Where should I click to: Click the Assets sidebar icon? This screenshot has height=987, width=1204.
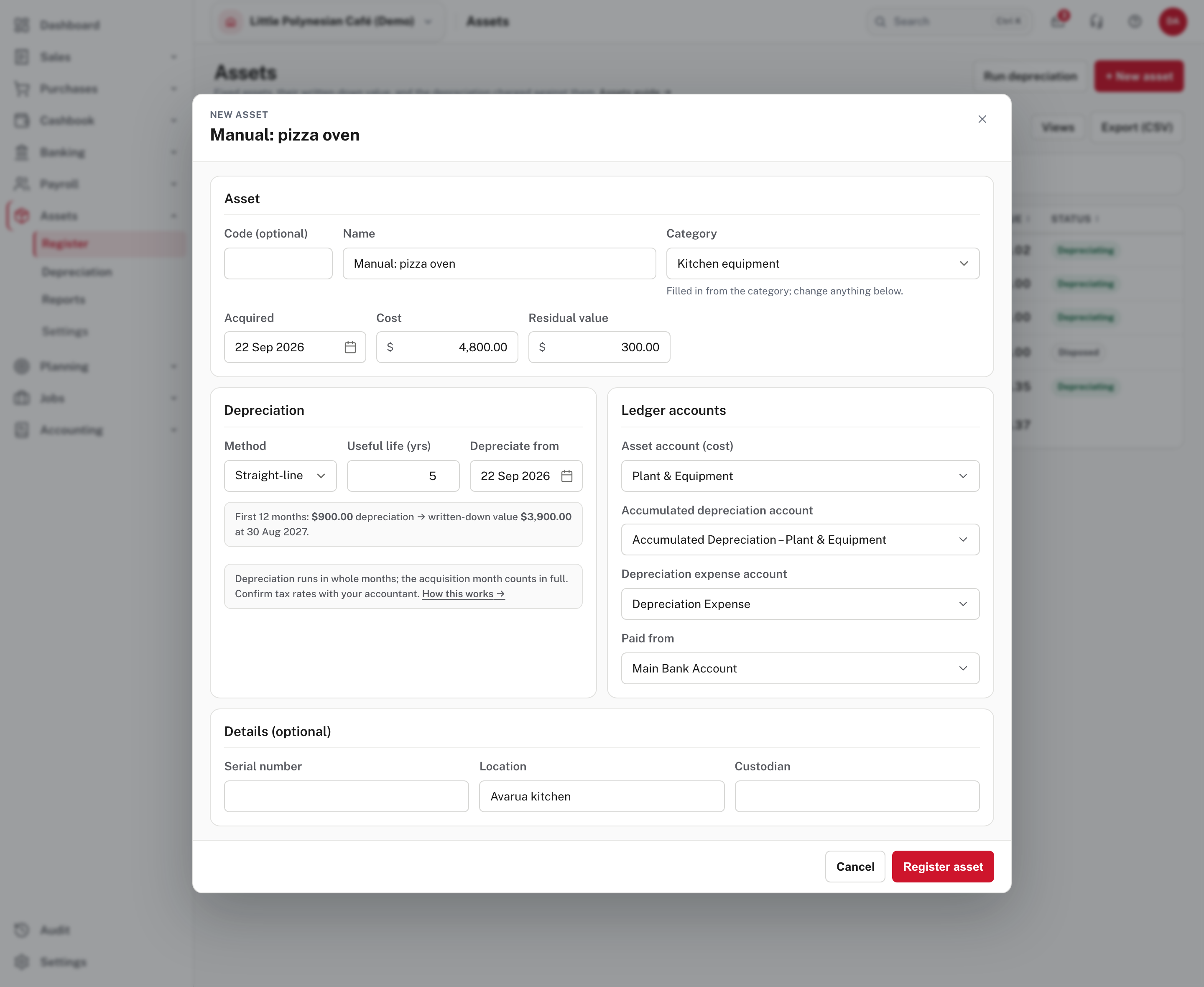[x=22, y=216]
